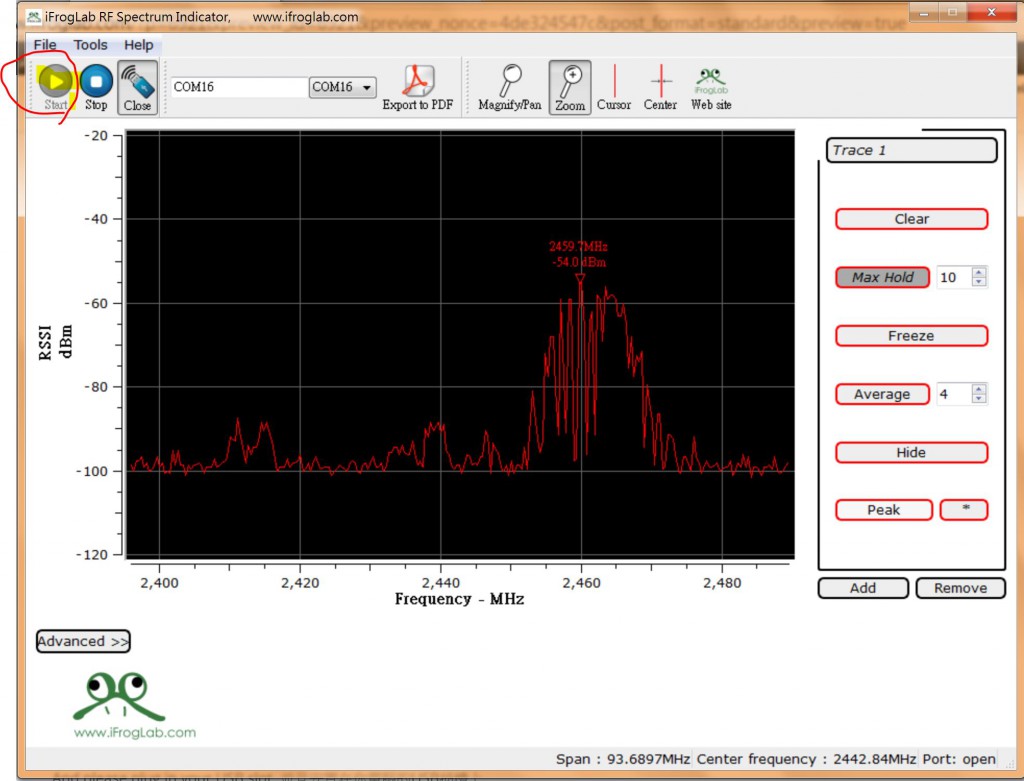Image resolution: width=1024 pixels, height=781 pixels.
Task: Click the -60 RSSI axis label
Action: pyautogui.click(x=95, y=303)
